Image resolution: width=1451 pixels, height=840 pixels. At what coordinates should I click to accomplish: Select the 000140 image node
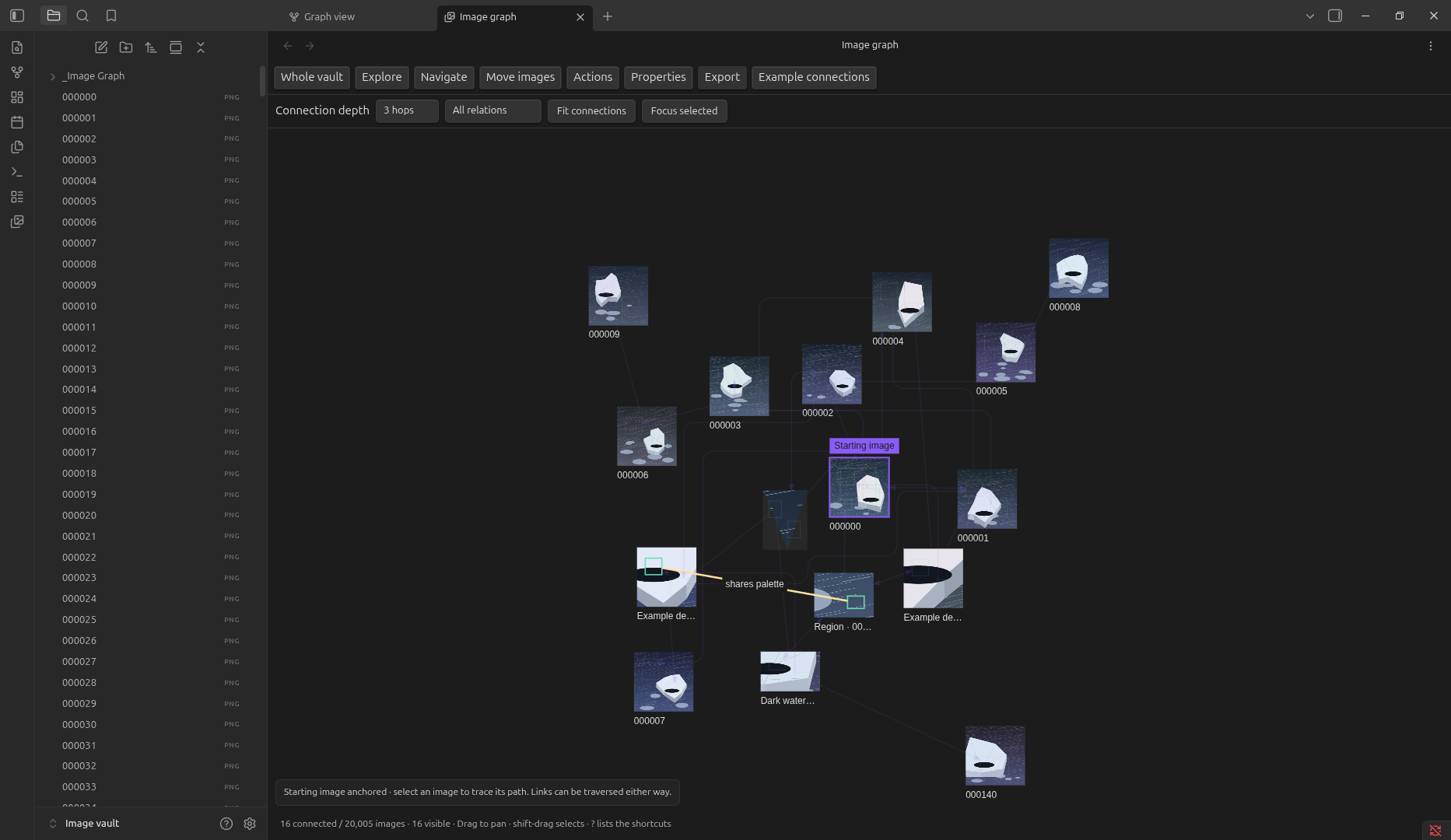(x=995, y=756)
